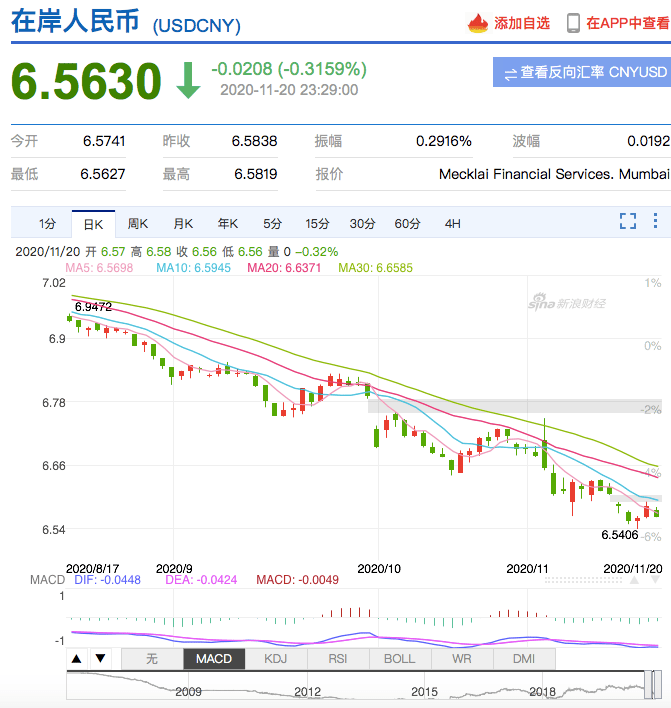This screenshot has height=708, width=671.
Task: Click the current price 6.5630
Action: (86, 81)
